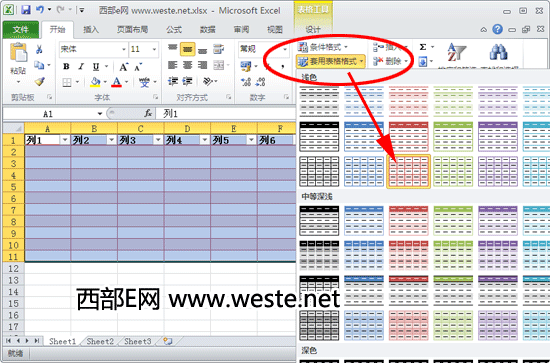Open the filter dropdown for 列3
This screenshot has height=363, width=550.
pyautogui.click(x=158, y=140)
